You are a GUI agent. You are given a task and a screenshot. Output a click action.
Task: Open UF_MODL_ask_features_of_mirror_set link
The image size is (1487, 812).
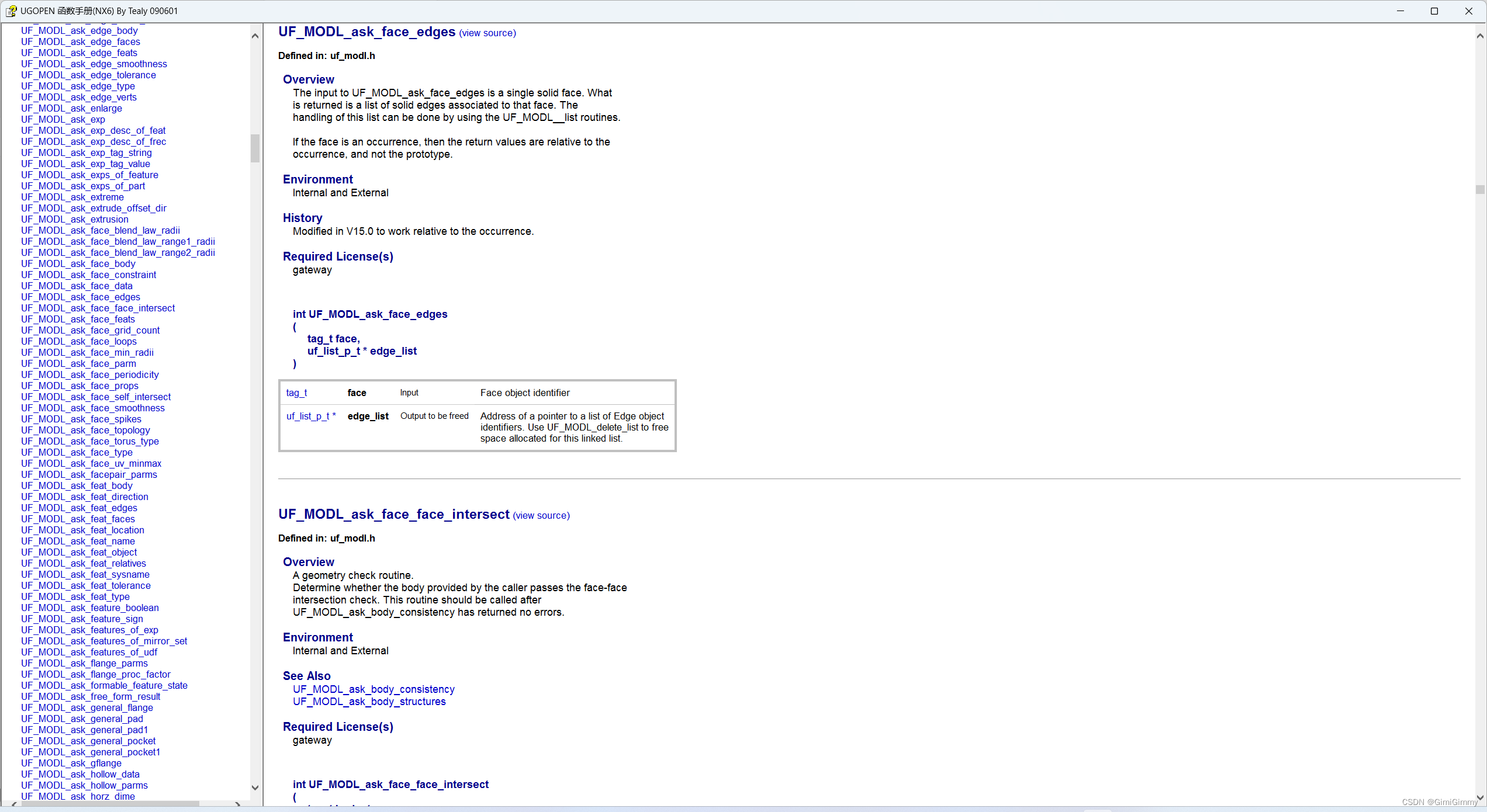pyautogui.click(x=104, y=641)
